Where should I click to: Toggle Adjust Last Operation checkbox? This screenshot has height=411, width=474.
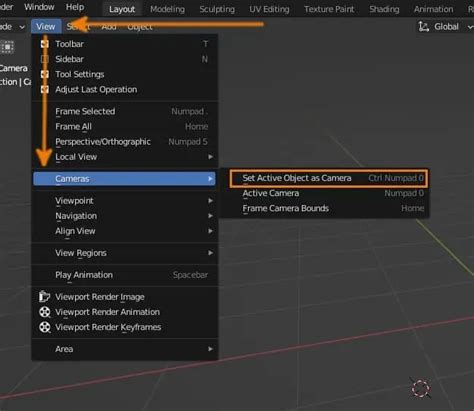coord(45,89)
